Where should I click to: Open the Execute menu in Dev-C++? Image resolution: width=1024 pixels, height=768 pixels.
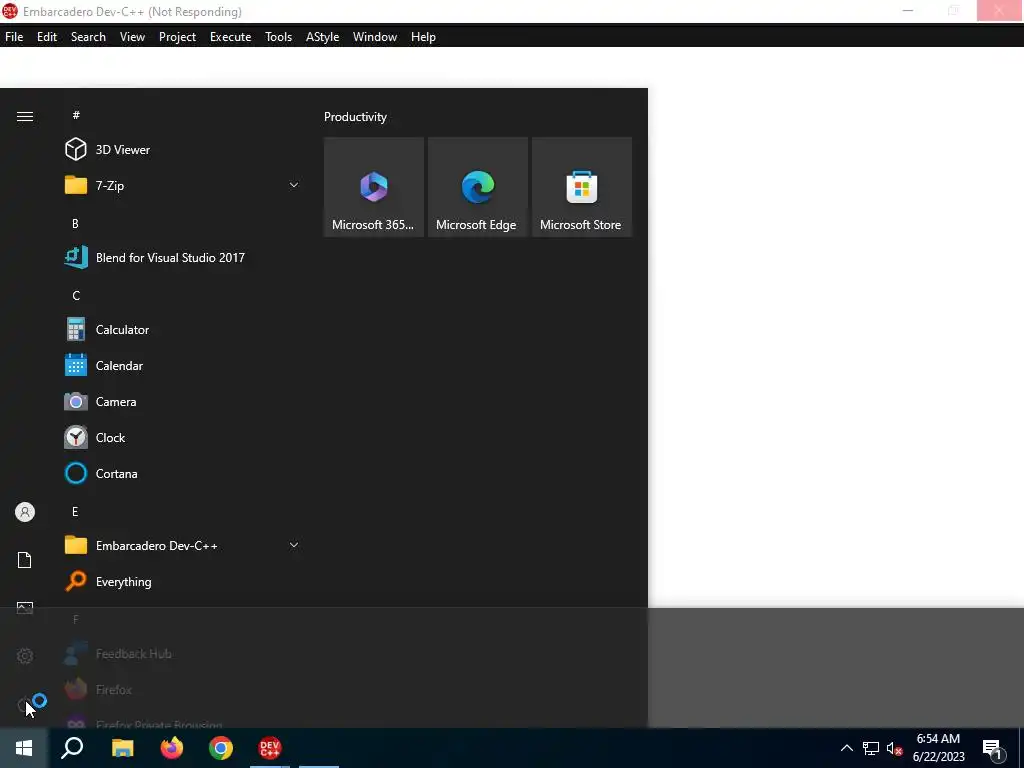coord(230,37)
